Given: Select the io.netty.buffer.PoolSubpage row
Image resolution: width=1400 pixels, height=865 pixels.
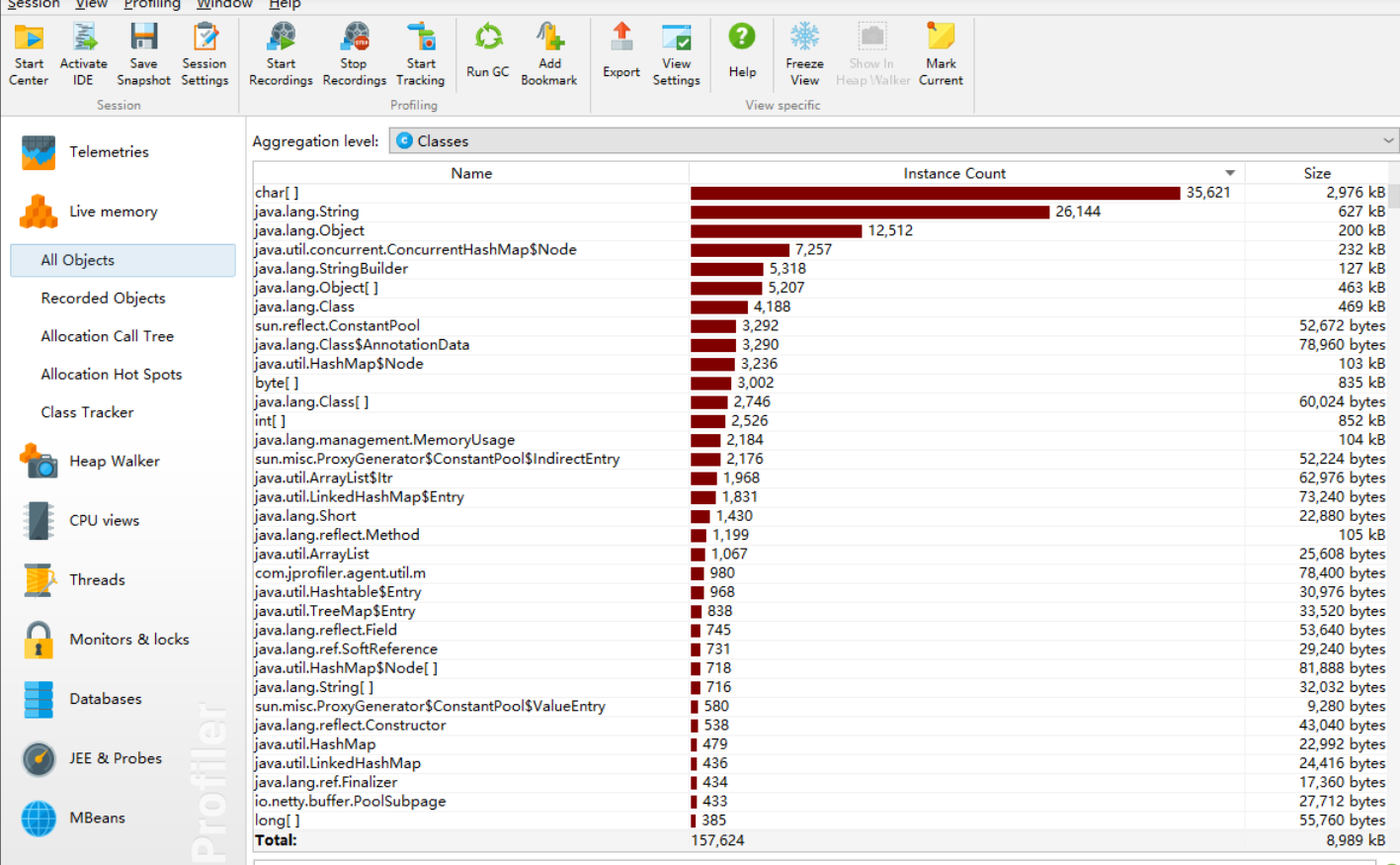Looking at the screenshot, I should [821, 802].
